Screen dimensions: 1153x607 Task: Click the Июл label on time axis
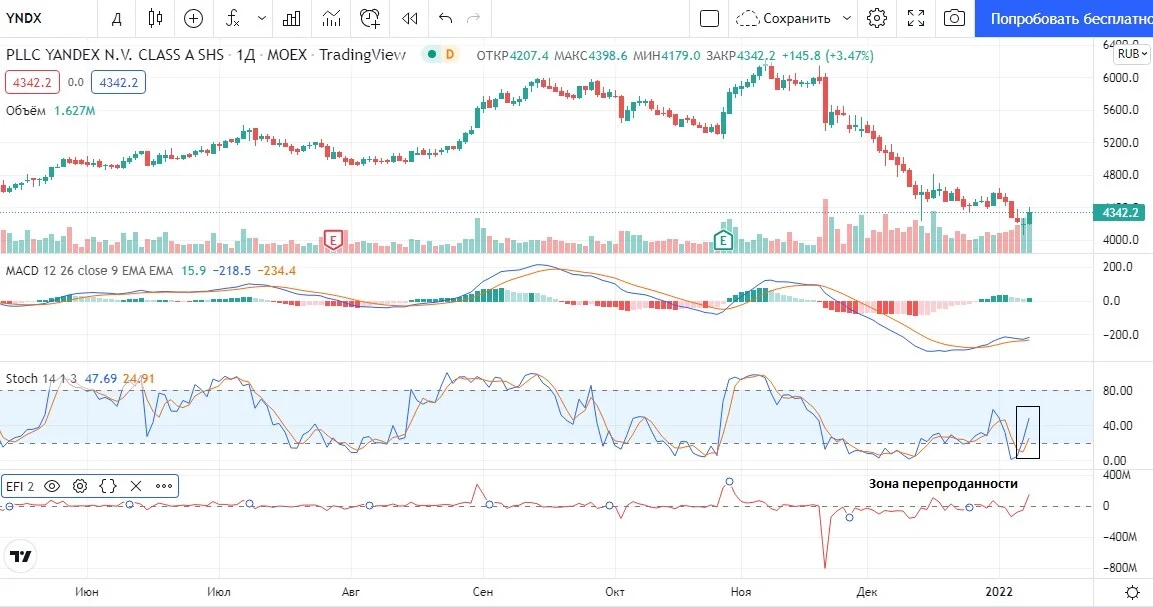point(218,592)
